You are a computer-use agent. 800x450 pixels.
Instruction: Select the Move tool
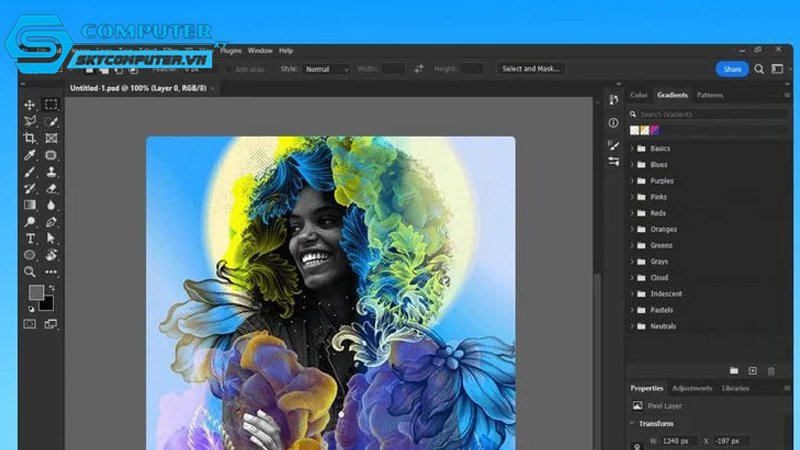tap(30, 105)
